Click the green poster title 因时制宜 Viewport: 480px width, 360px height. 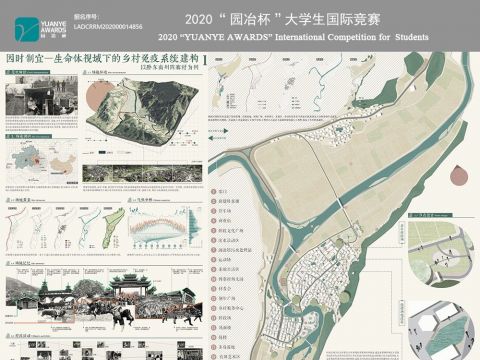(102, 58)
